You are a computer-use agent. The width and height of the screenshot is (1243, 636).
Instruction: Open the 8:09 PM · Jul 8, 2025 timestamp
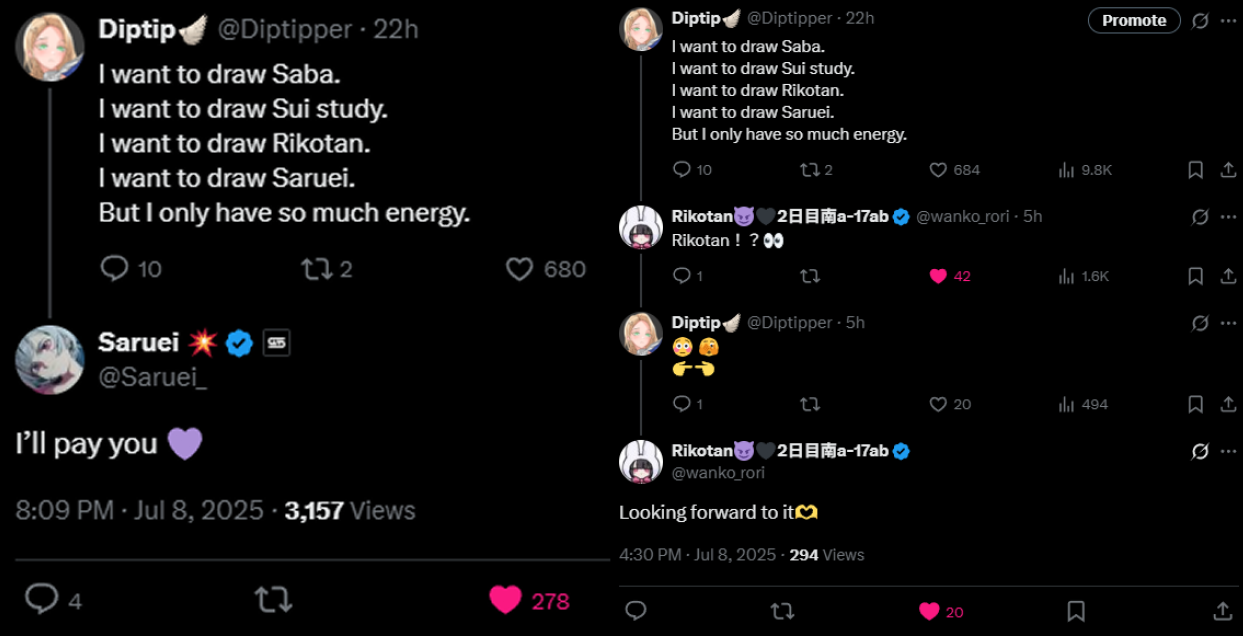pyautogui.click(x=139, y=511)
